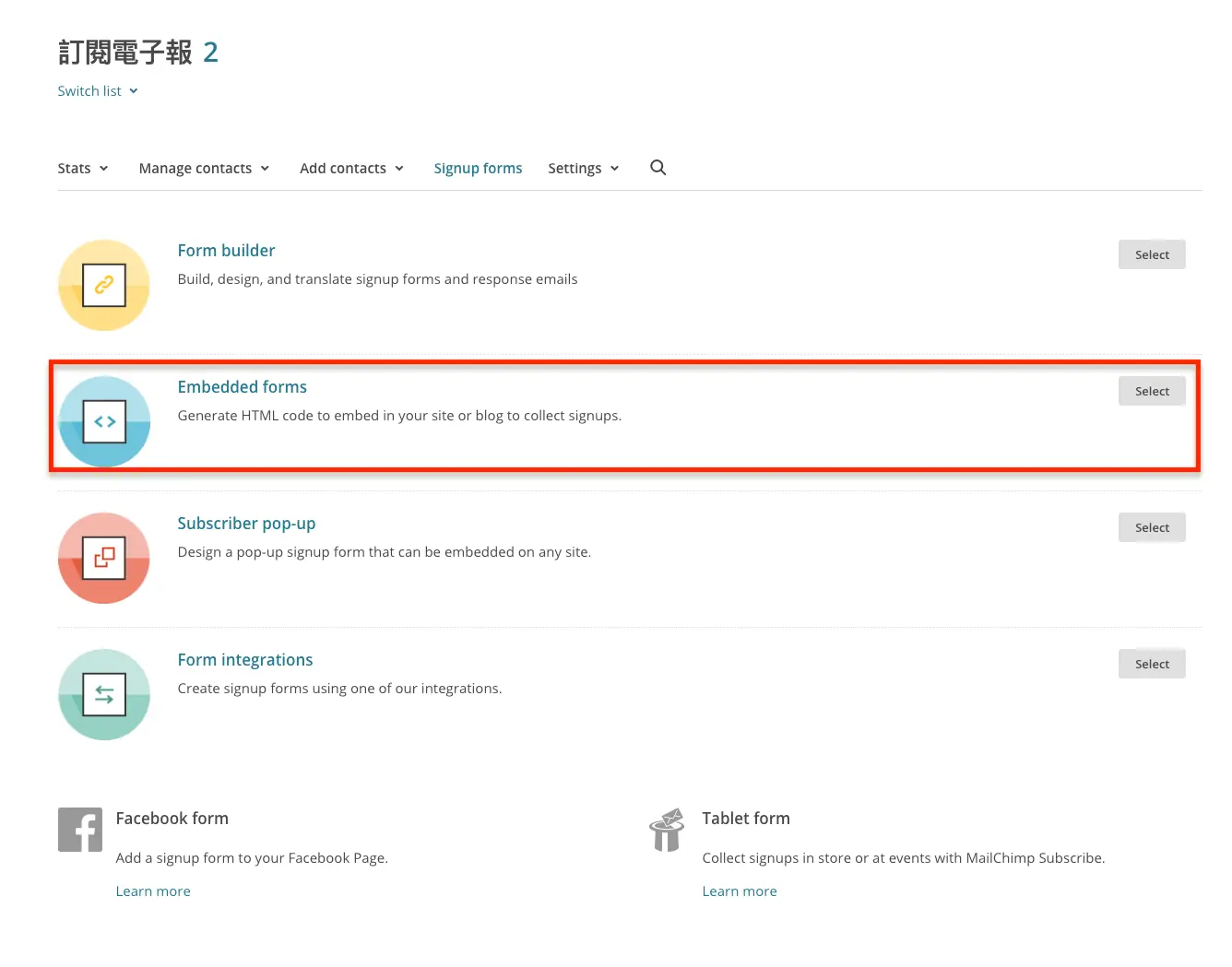The width and height of the screenshot is (1232, 967).
Task: Expand the Switch list dropdown
Action: [98, 91]
